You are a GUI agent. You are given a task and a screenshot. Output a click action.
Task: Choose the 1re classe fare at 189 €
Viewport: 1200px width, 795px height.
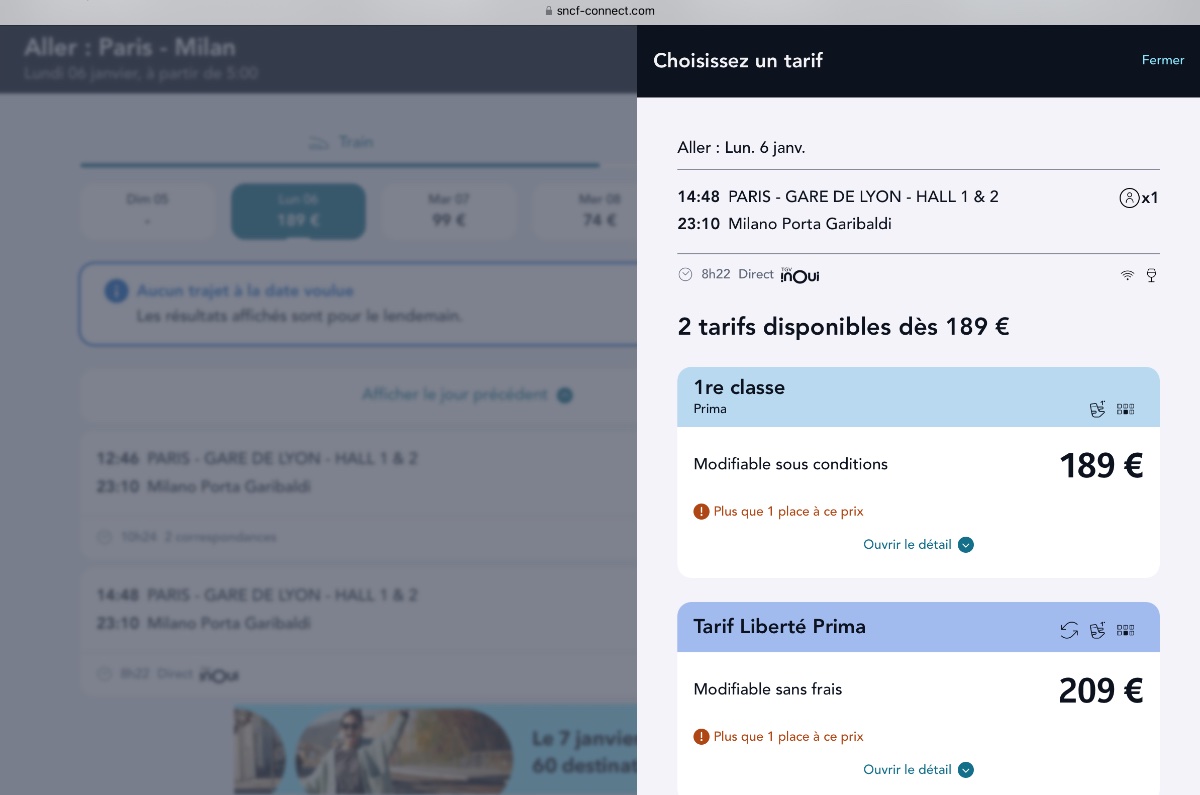[918, 465]
